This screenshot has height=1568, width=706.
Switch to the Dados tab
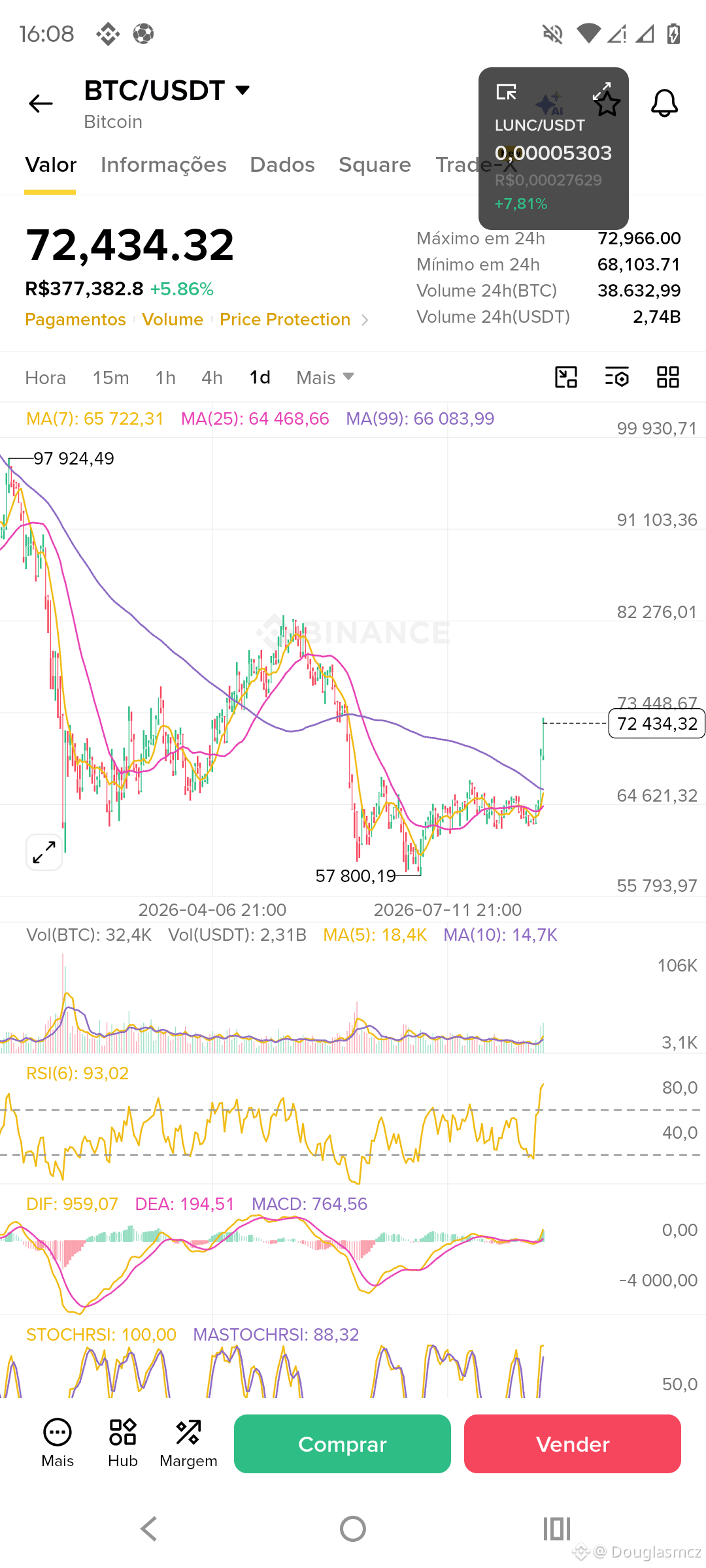coord(282,165)
